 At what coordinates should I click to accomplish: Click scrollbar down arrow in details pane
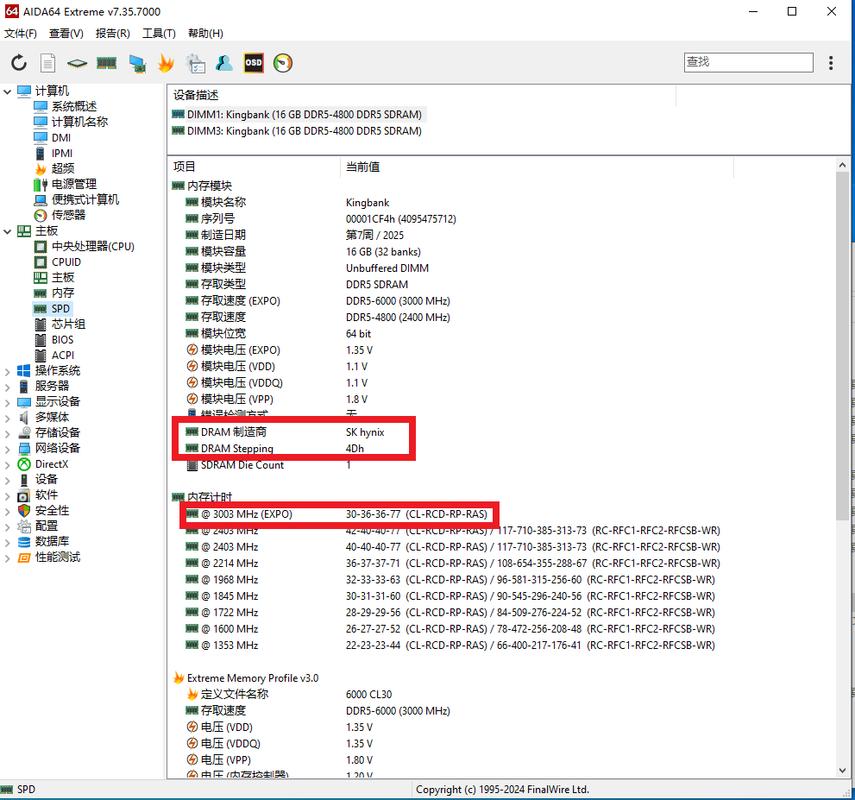point(842,770)
